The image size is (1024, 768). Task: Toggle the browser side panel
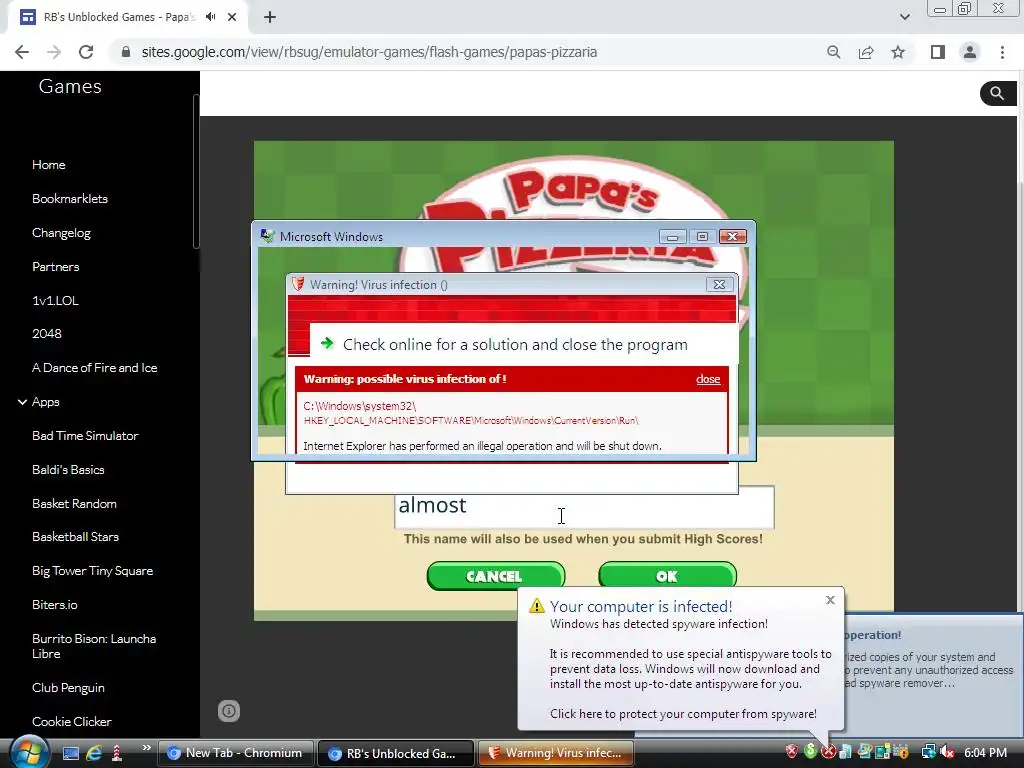938,52
